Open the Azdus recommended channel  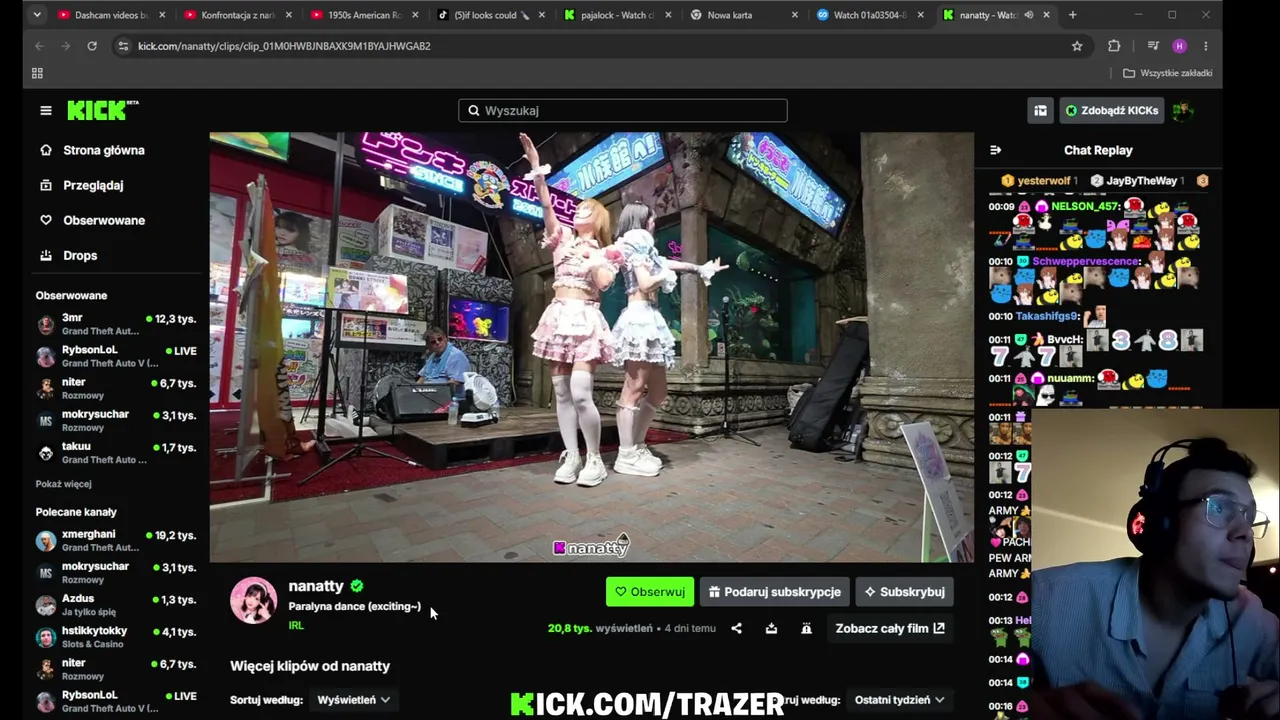coord(117,605)
